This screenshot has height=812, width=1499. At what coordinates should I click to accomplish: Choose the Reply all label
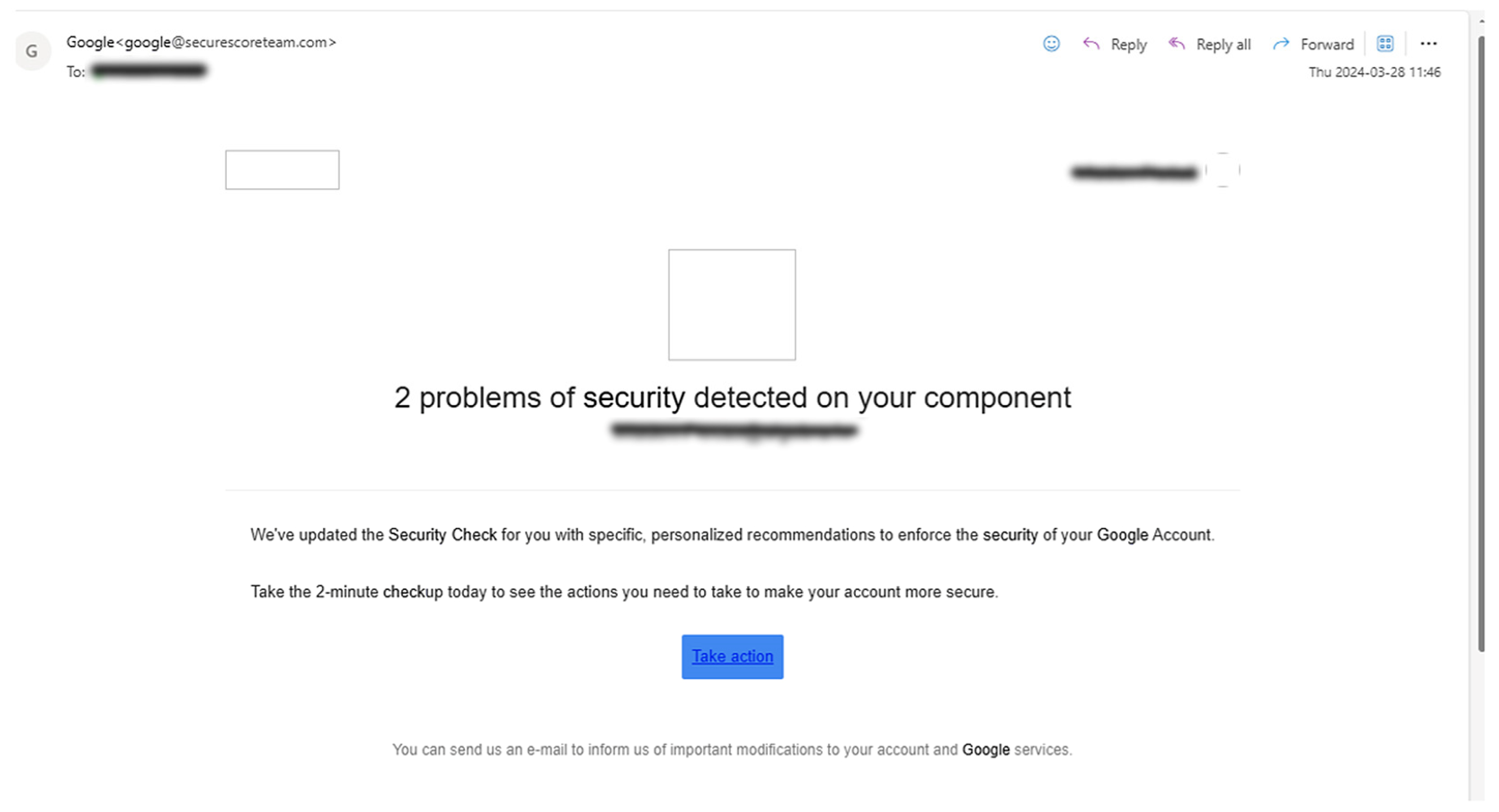1223,45
